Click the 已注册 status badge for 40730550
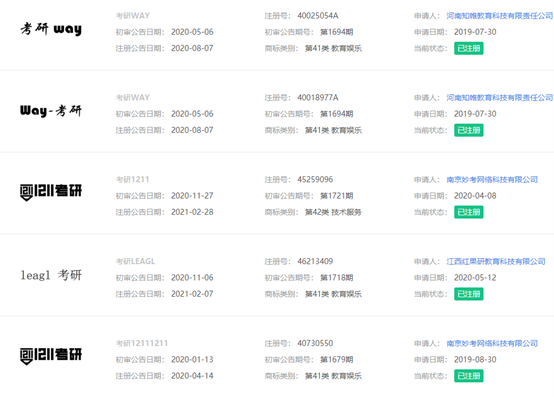 point(468,376)
